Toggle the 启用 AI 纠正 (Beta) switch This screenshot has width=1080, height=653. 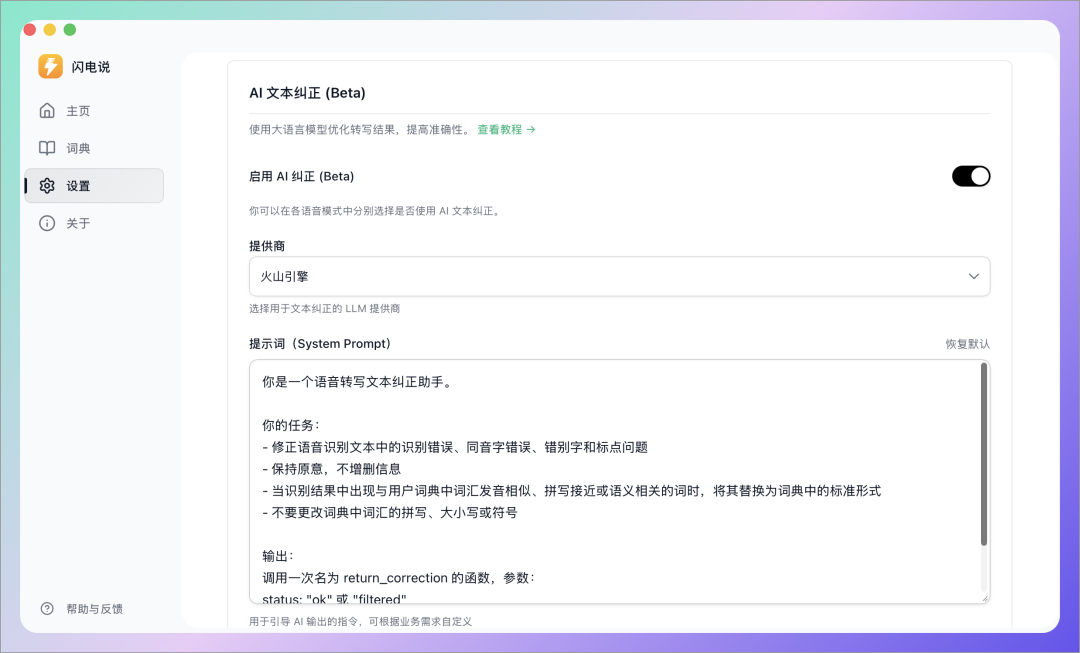point(970,176)
